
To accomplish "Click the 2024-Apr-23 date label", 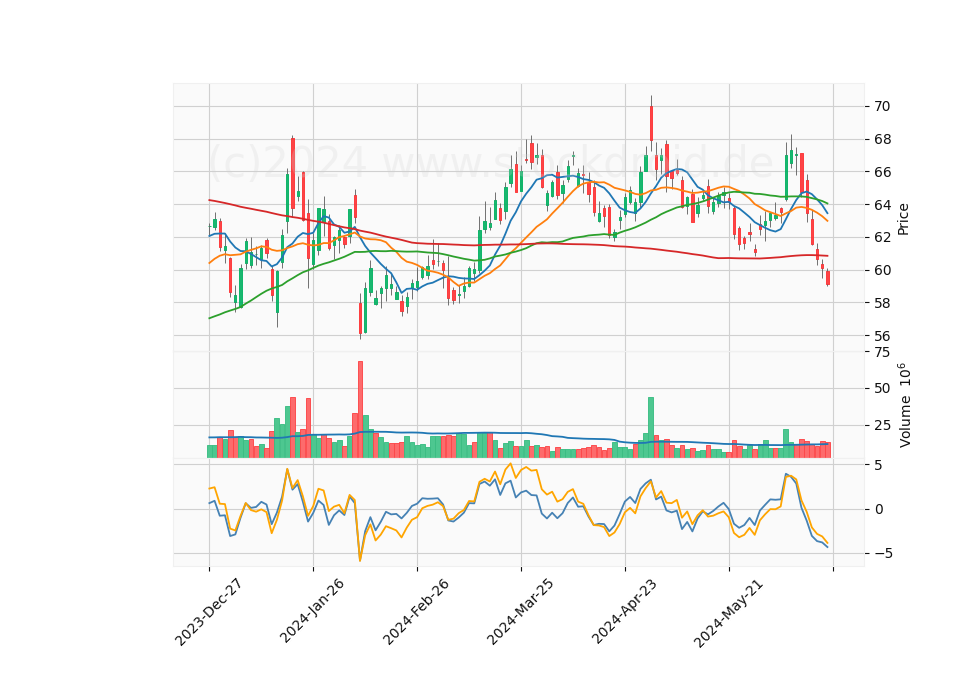I will click(x=624, y=611).
